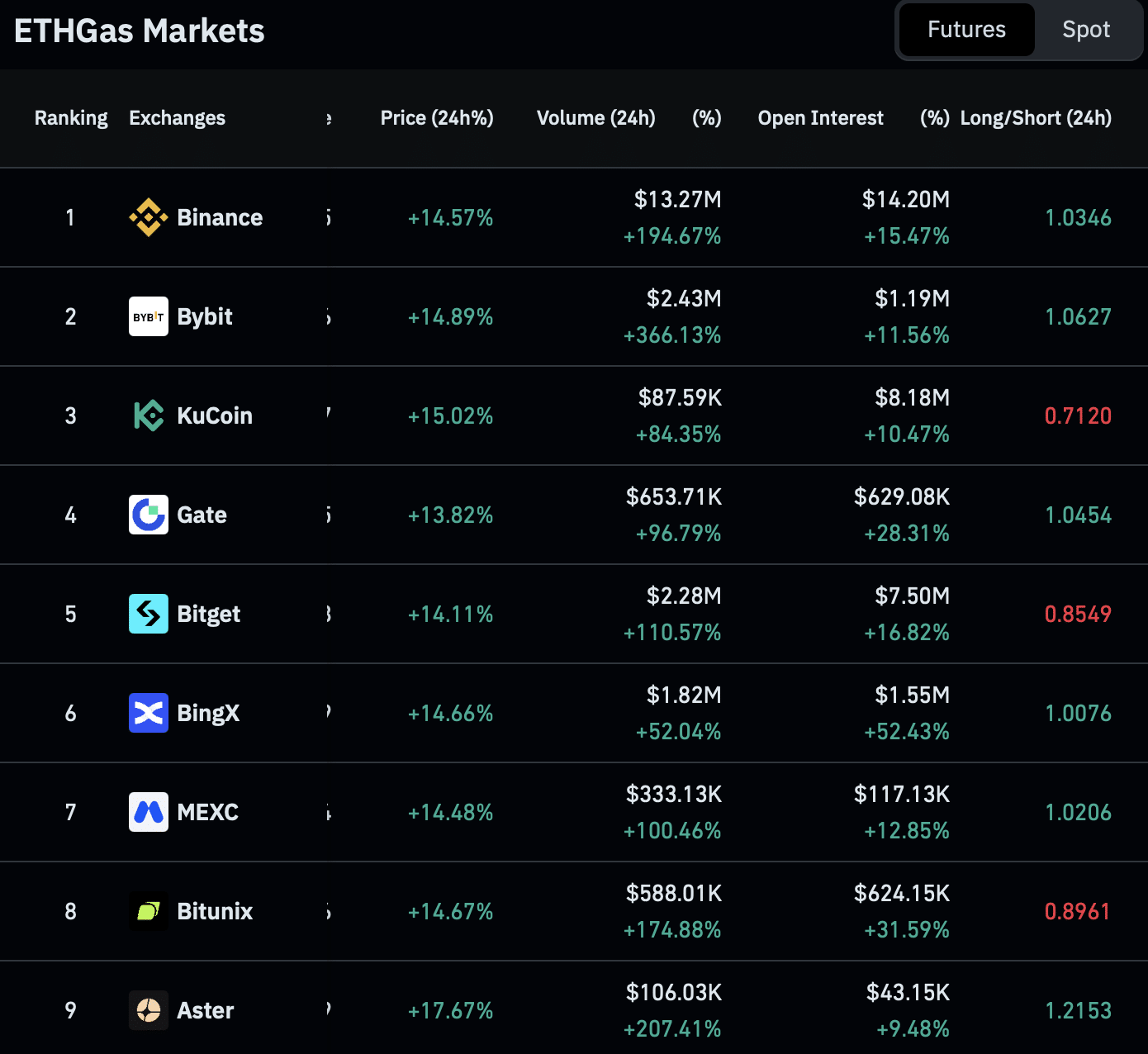This screenshot has width=1148, height=1054.
Task: Switch to the Spot tab
Action: pos(1086,30)
